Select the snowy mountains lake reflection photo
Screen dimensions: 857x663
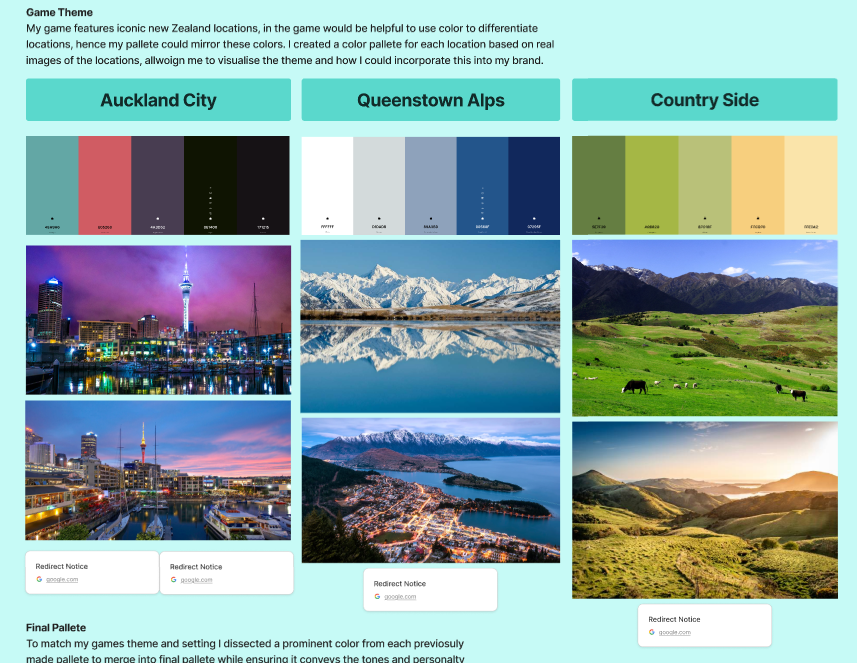pos(430,326)
